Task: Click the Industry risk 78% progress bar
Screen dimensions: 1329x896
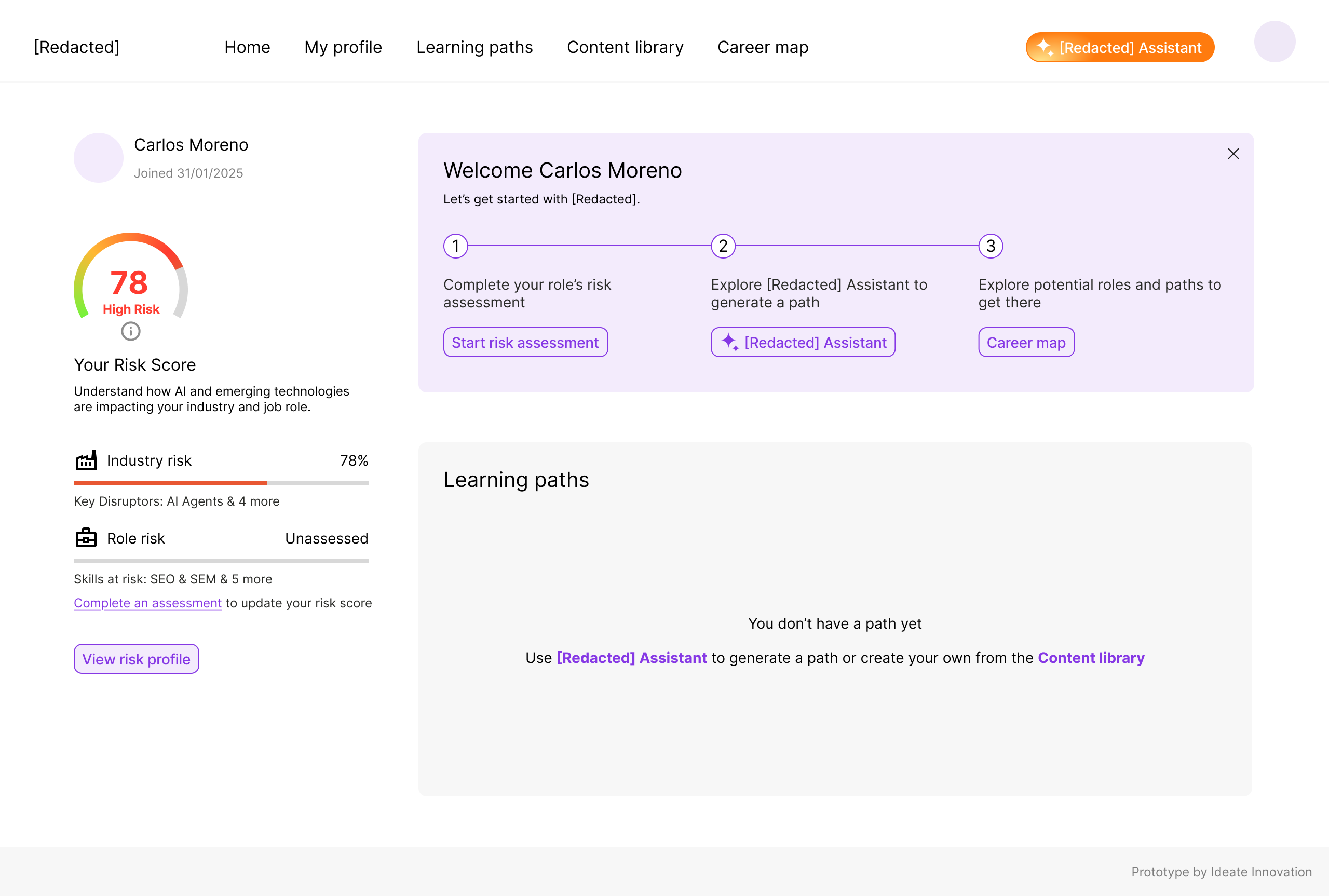Action: pyautogui.click(x=221, y=483)
